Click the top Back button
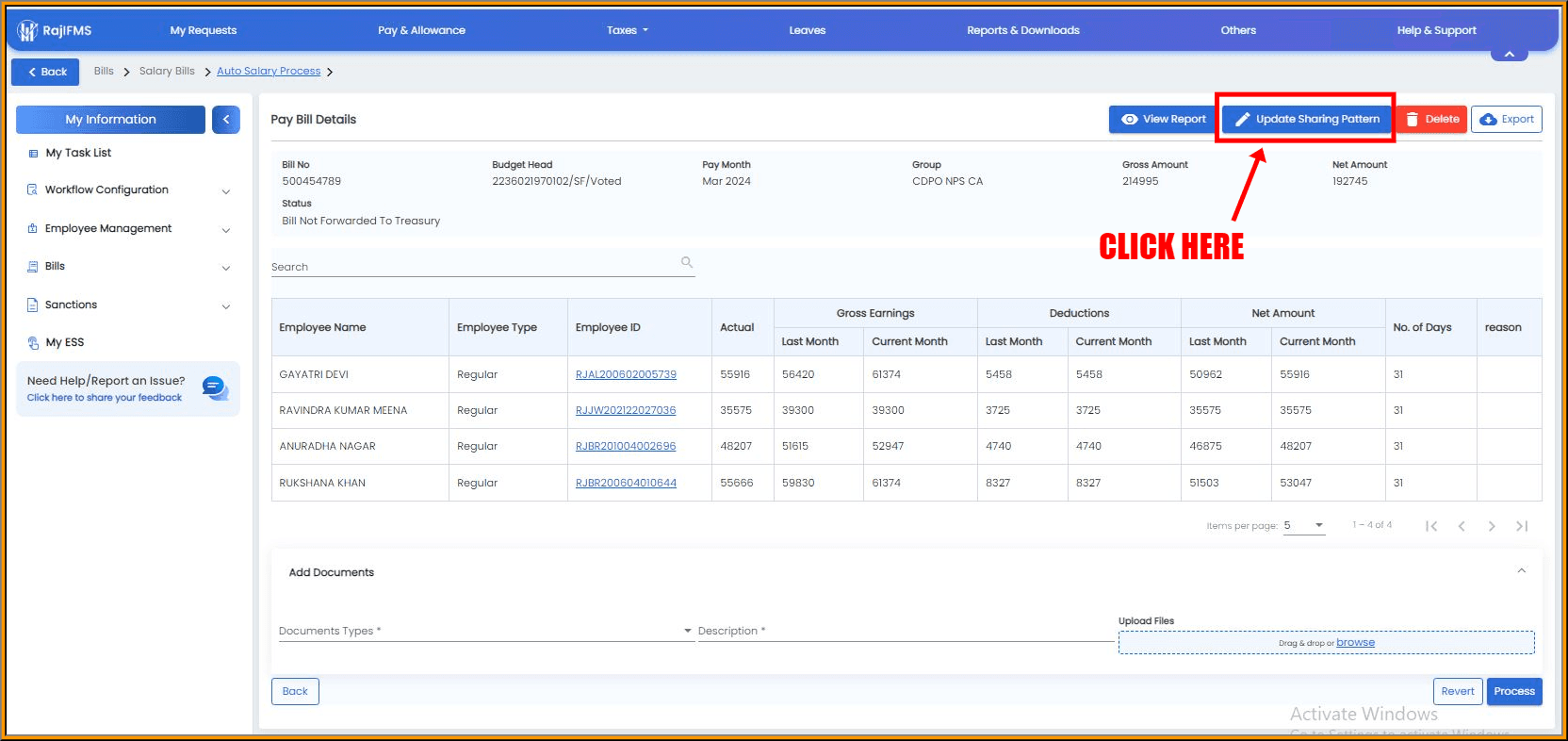 coord(45,72)
